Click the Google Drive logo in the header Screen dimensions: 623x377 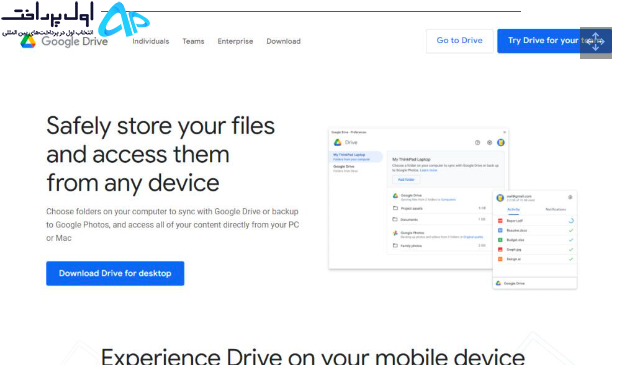pos(64,41)
